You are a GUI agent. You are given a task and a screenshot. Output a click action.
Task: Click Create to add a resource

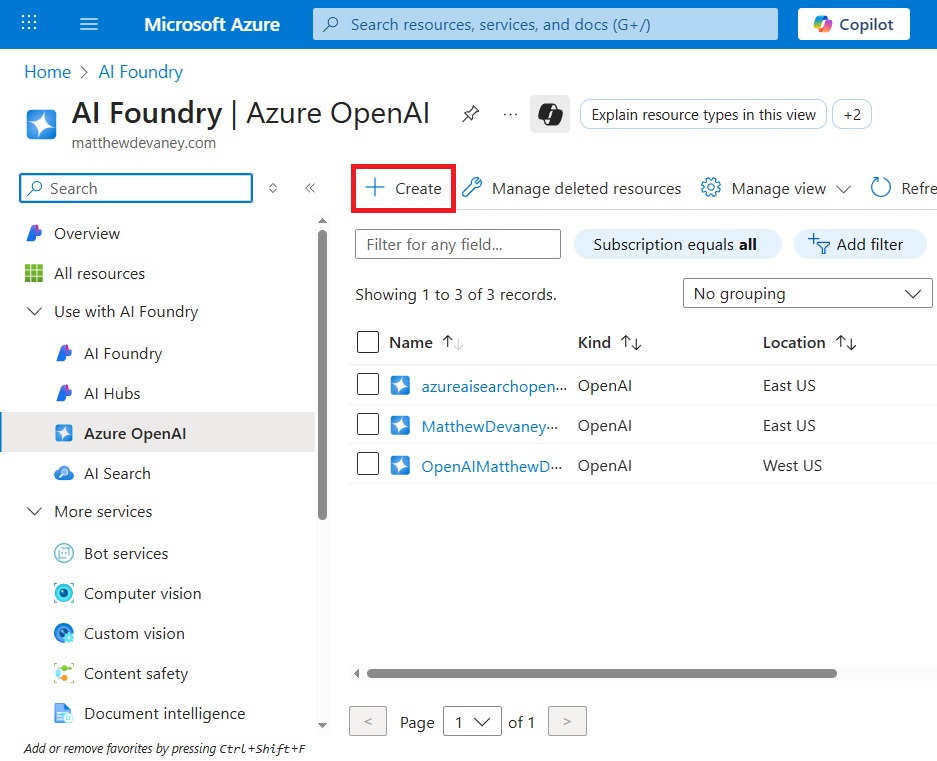click(x=403, y=188)
